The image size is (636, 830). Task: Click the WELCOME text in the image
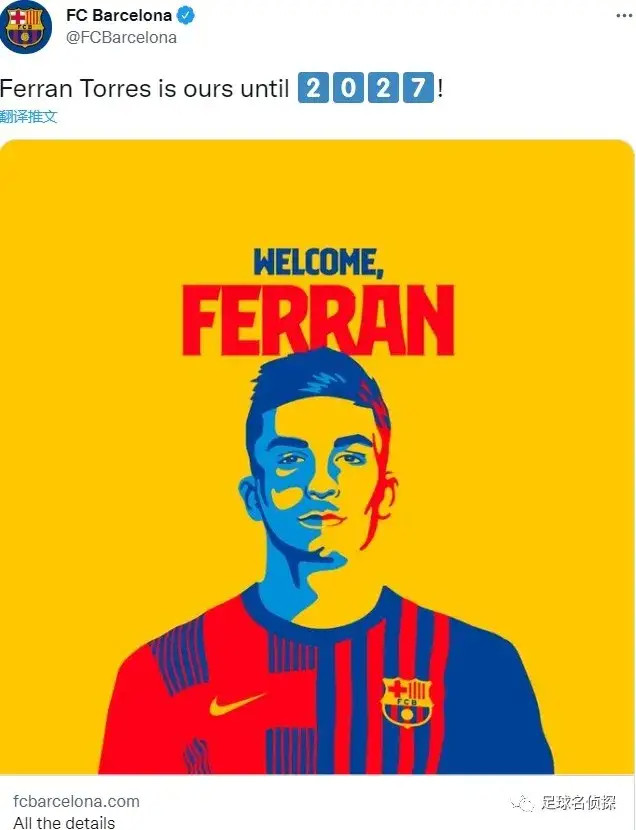tap(318, 262)
